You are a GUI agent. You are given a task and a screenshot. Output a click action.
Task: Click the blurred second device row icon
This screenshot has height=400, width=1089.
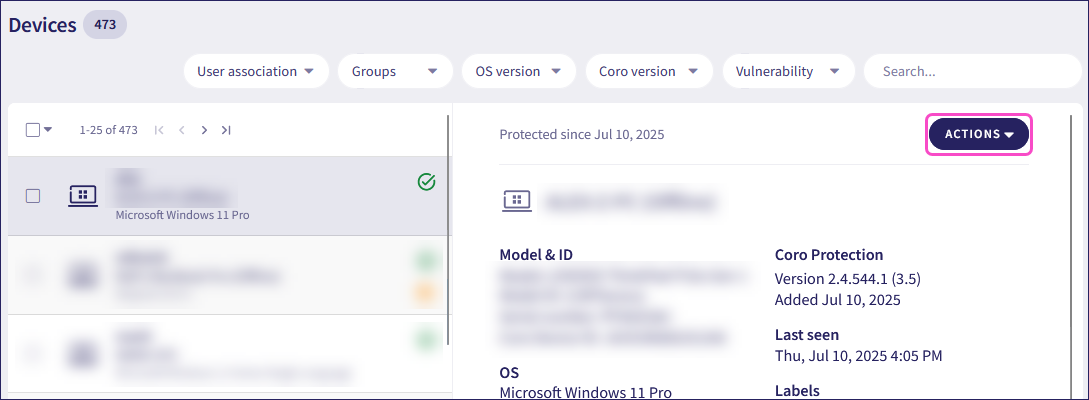tap(82, 275)
